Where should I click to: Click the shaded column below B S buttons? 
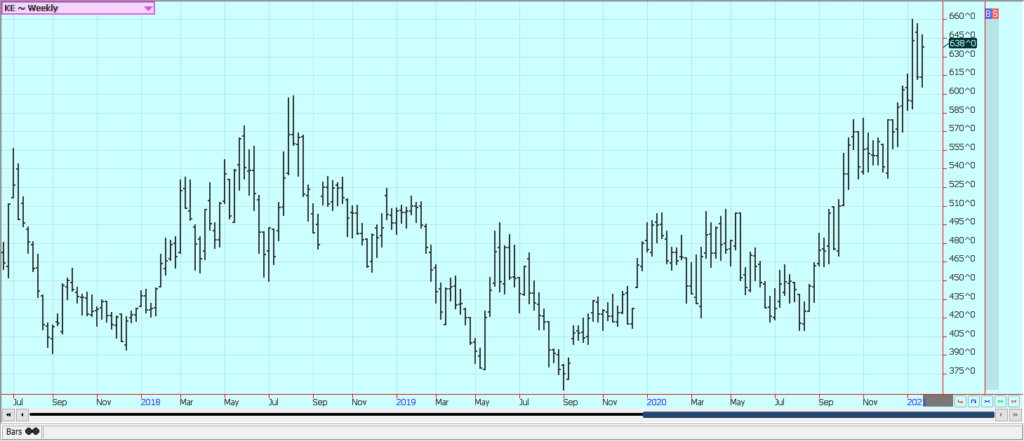(x=992, y=204)
